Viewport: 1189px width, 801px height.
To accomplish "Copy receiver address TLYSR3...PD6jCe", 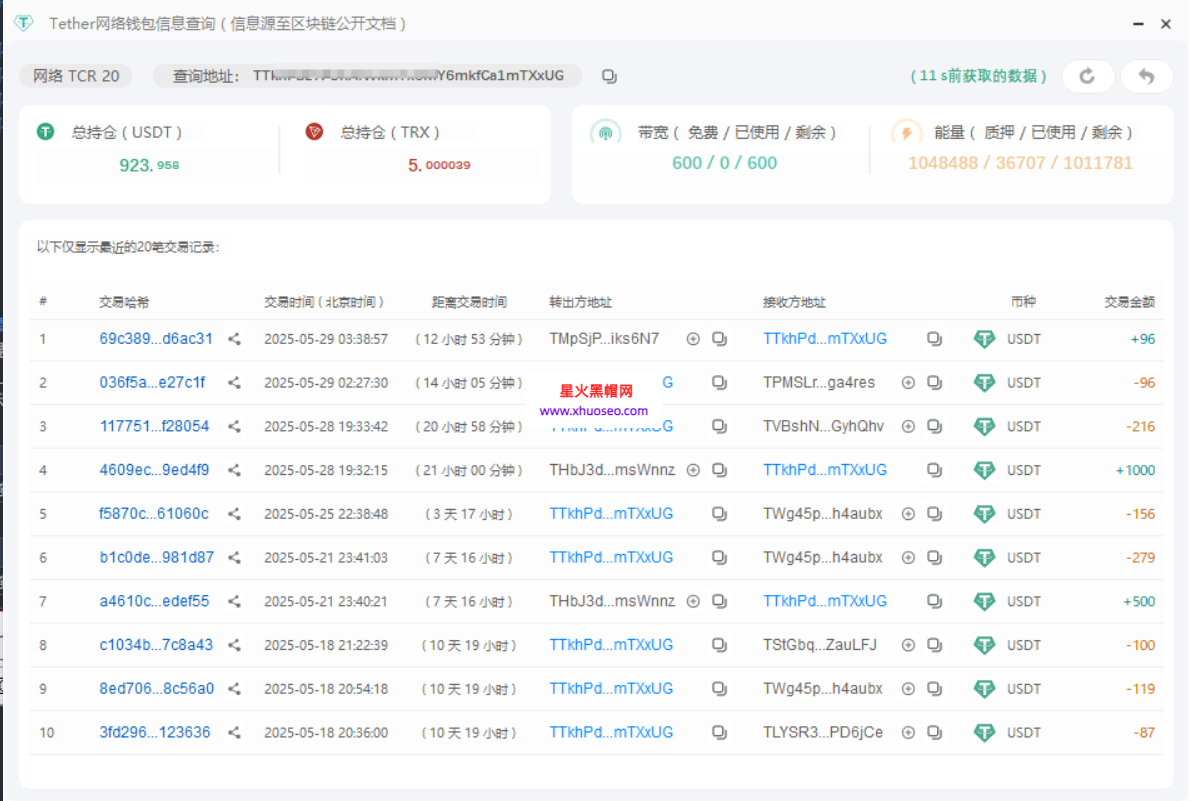I will pyautogui.click(x=935, y=733).
